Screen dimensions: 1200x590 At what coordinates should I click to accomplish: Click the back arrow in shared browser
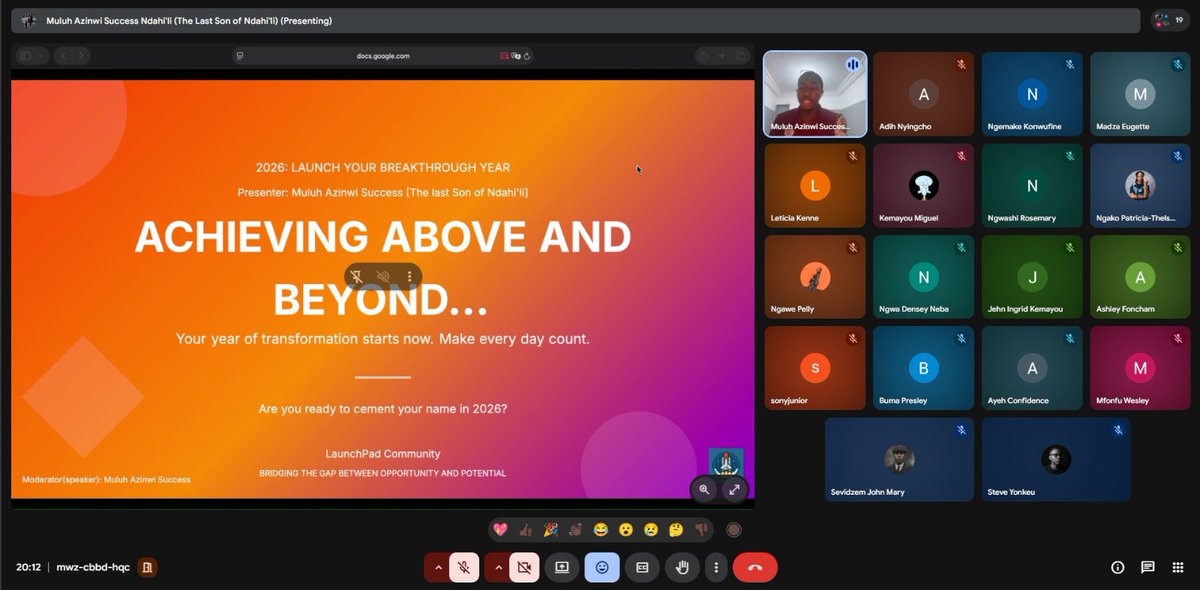[63, 56]
